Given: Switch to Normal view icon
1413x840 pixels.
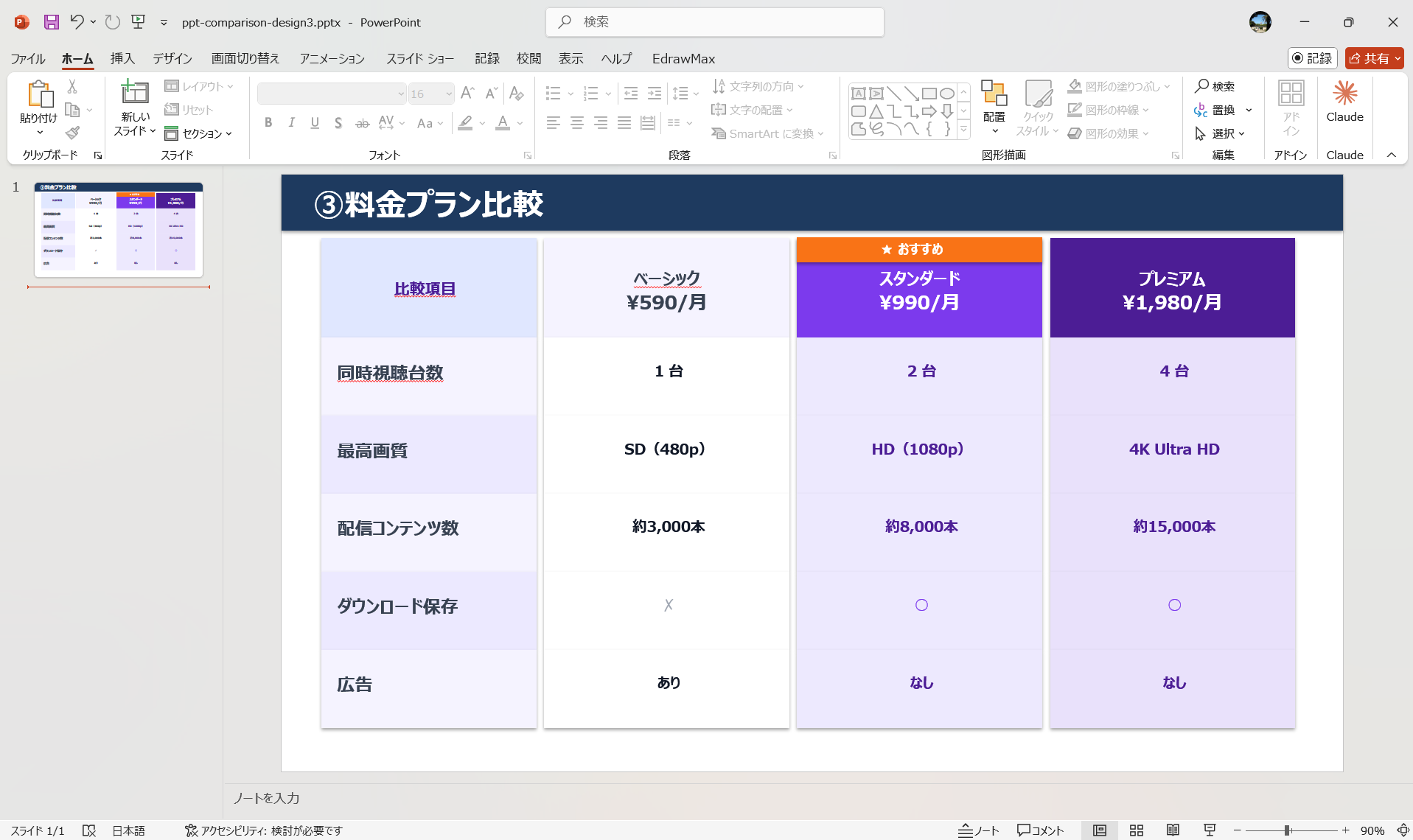Looking at the screenshot, I should click(x=1100, y=830).
